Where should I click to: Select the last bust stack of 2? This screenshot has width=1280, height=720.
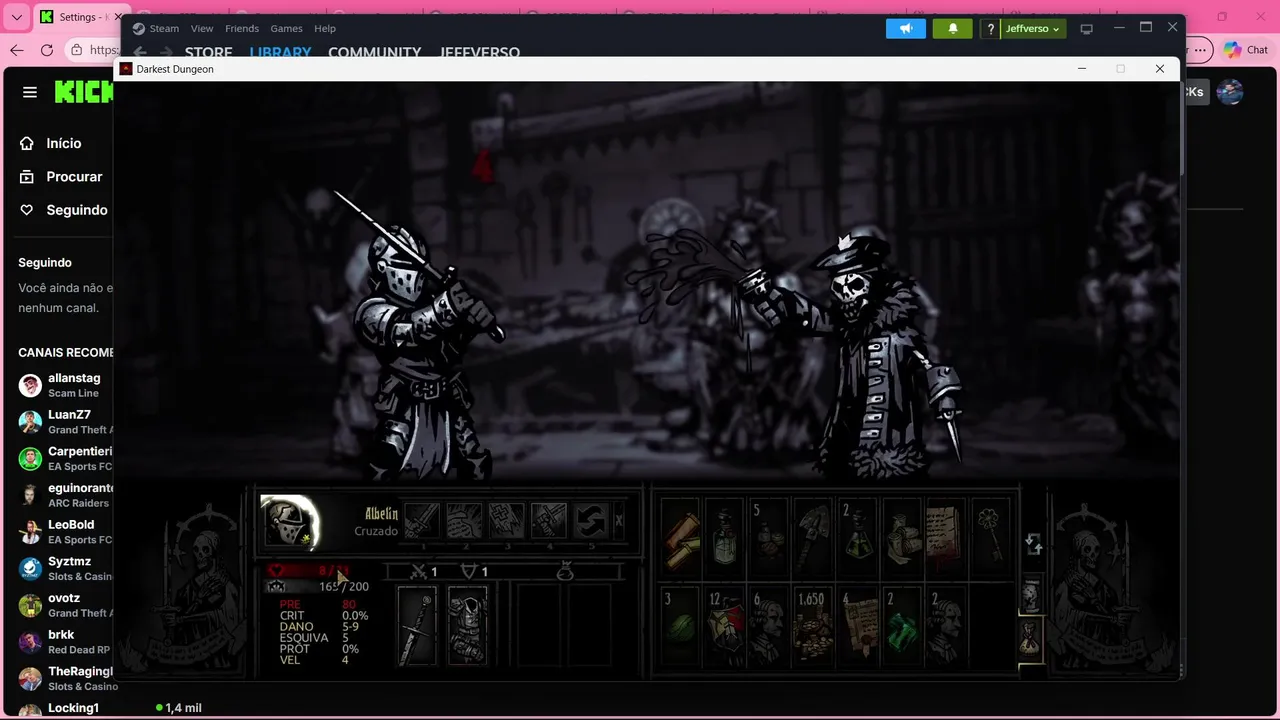point(946,626)
